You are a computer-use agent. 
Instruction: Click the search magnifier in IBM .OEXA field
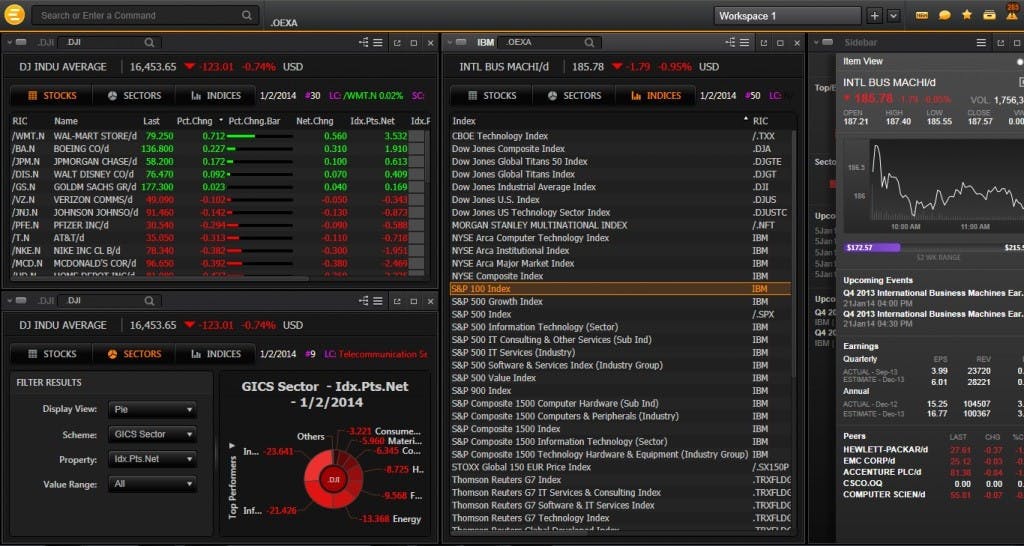589,42
